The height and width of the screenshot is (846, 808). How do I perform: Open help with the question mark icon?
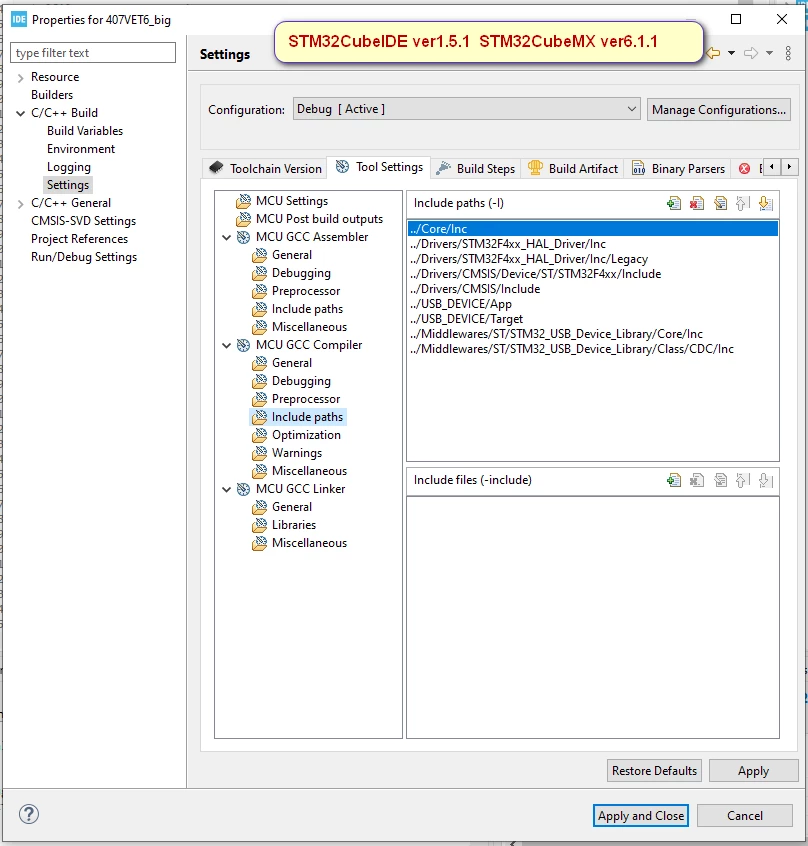29,814
